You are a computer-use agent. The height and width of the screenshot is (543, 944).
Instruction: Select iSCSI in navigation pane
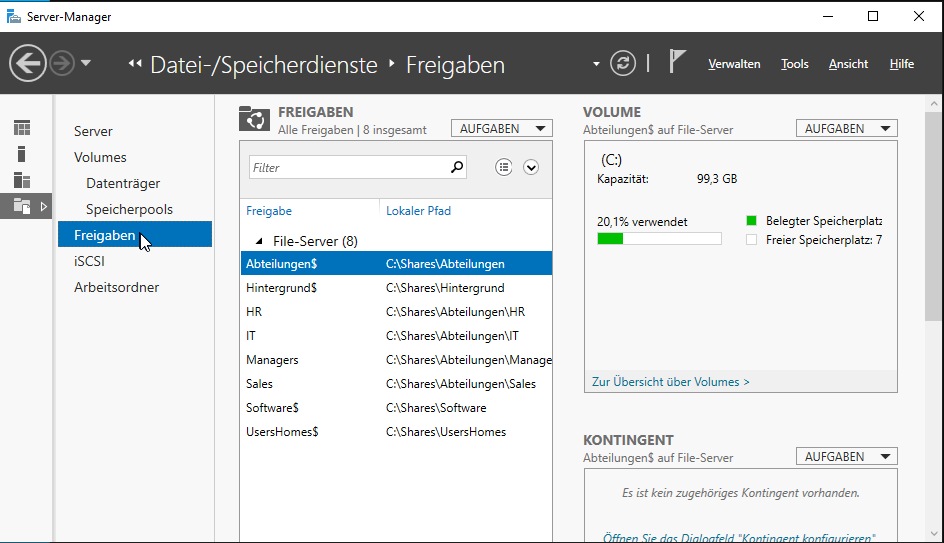[x=89, y=261]
